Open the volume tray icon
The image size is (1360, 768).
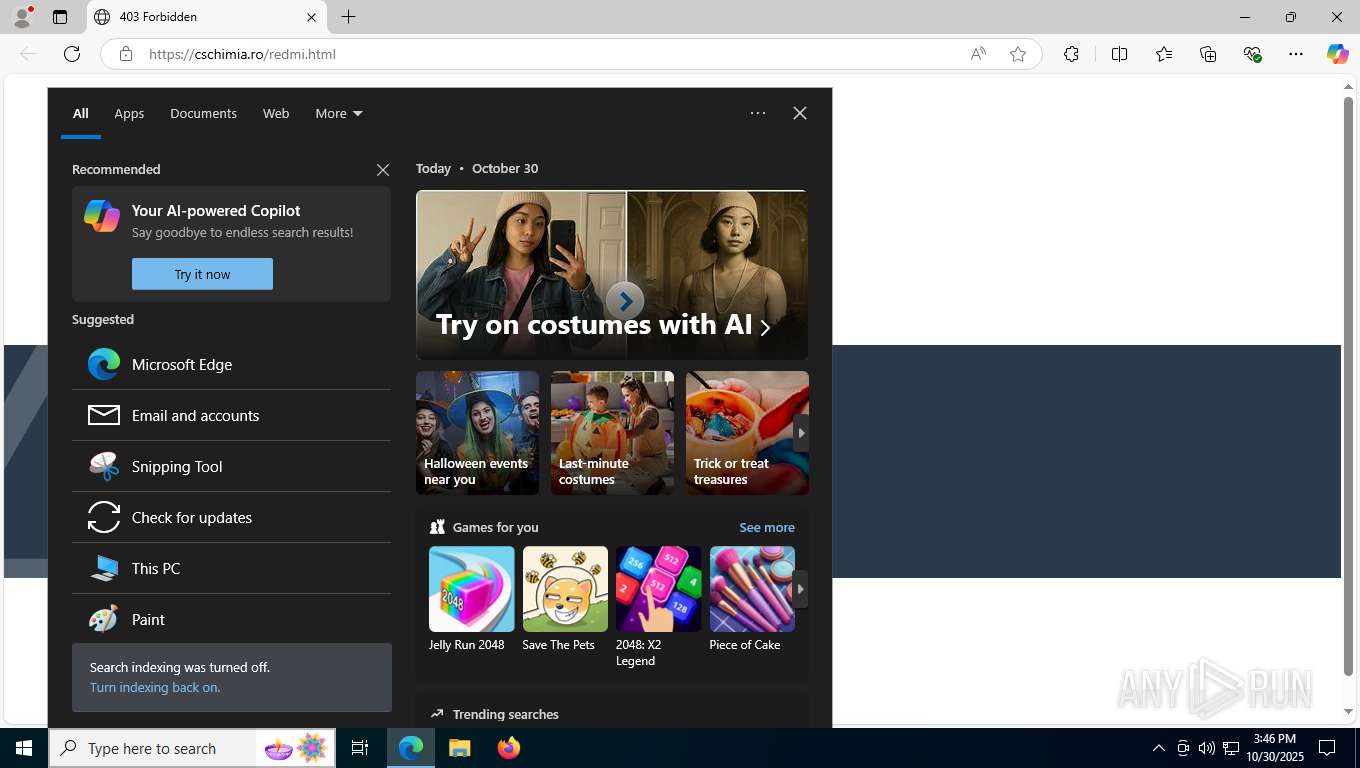(1207, 748)
